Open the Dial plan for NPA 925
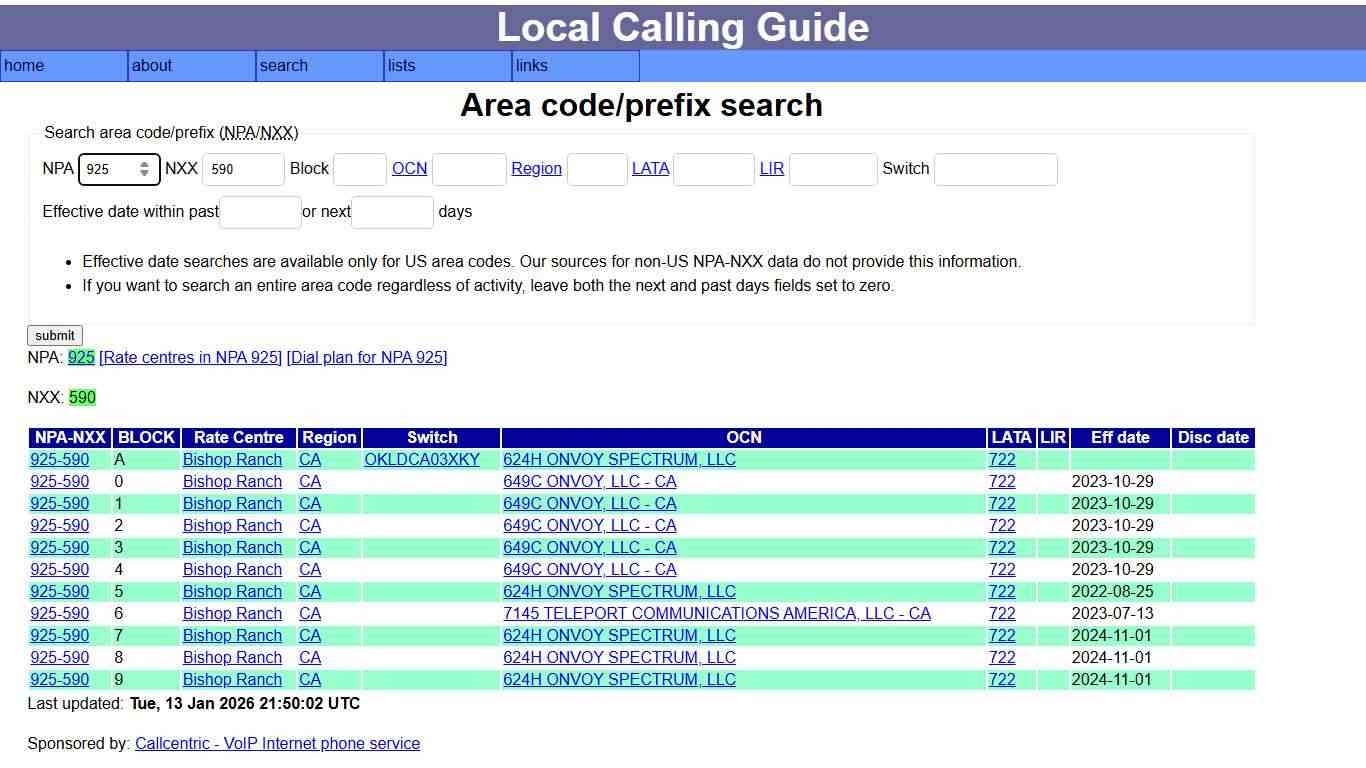 [x=367, y=357]
